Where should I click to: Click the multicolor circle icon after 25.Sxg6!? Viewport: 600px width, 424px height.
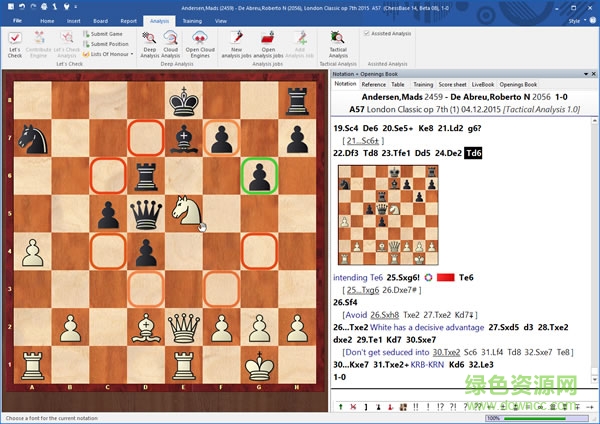(x=429, y=277)
